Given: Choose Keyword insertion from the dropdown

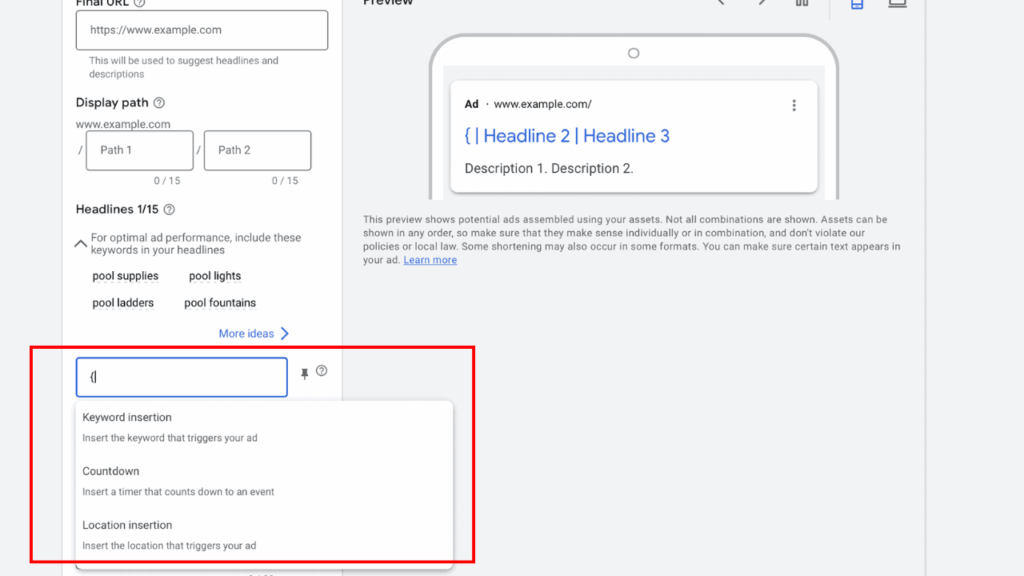Looking at the screenshot, I should pos(264,427).
